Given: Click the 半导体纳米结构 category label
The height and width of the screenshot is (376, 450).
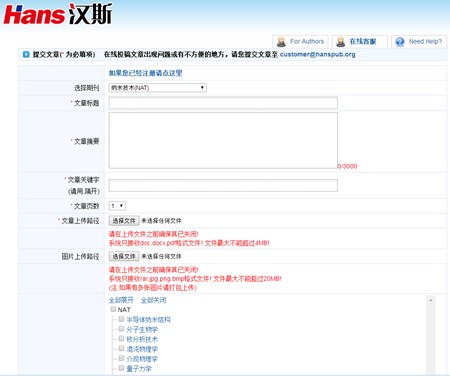Looking at the screenshot, I should [x=148, y=320].
